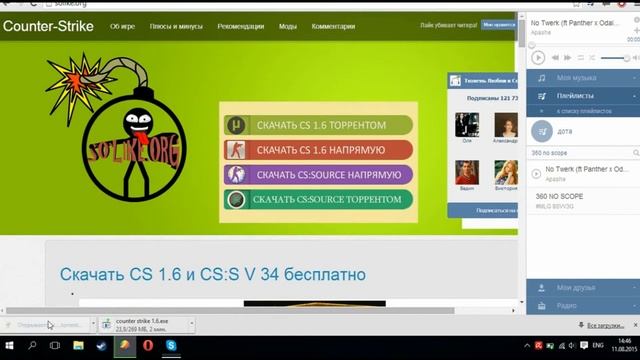Open 'Моя музыка' section in player
Screen dimensions: 640x360
coord(583,78)
